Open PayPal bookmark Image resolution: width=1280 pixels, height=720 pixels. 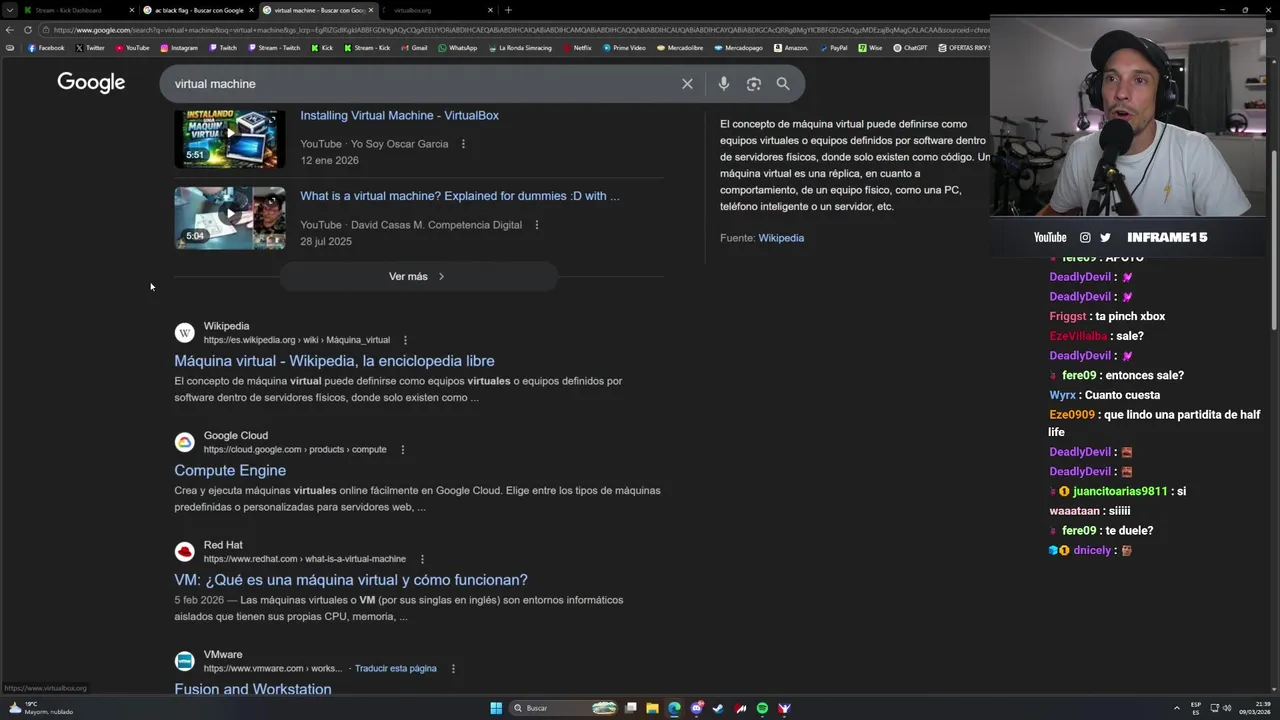pos(834,48)
